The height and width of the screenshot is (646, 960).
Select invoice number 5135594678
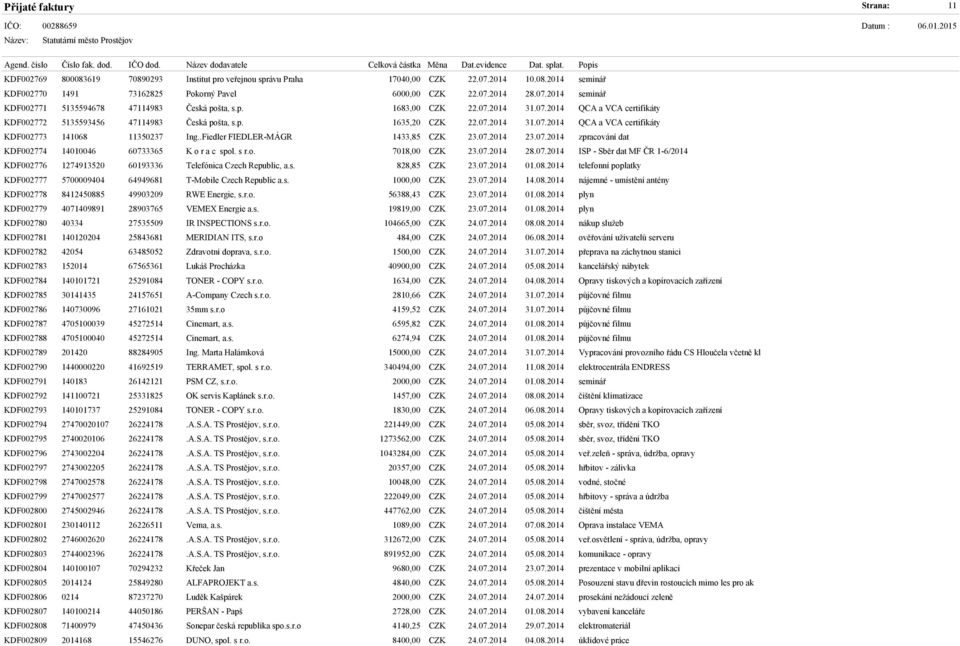(83, 108)
